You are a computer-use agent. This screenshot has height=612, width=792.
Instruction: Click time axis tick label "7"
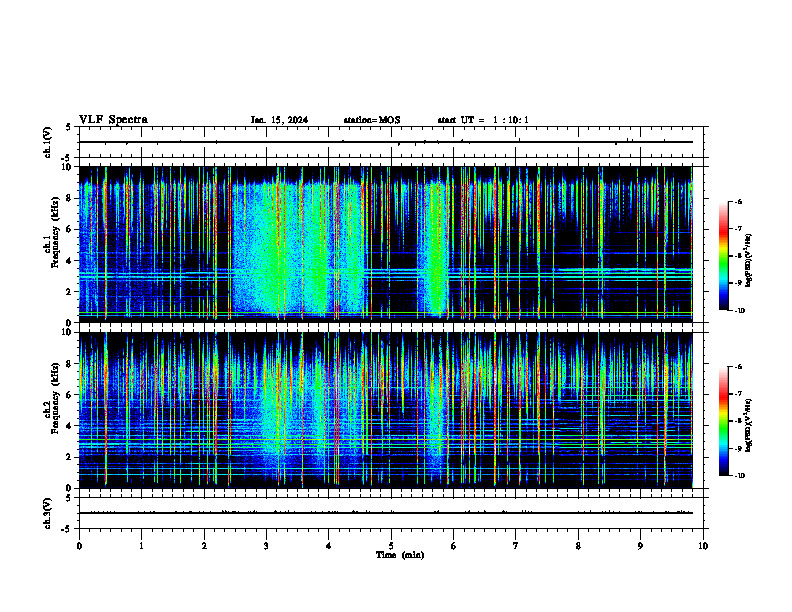(516, 546)
